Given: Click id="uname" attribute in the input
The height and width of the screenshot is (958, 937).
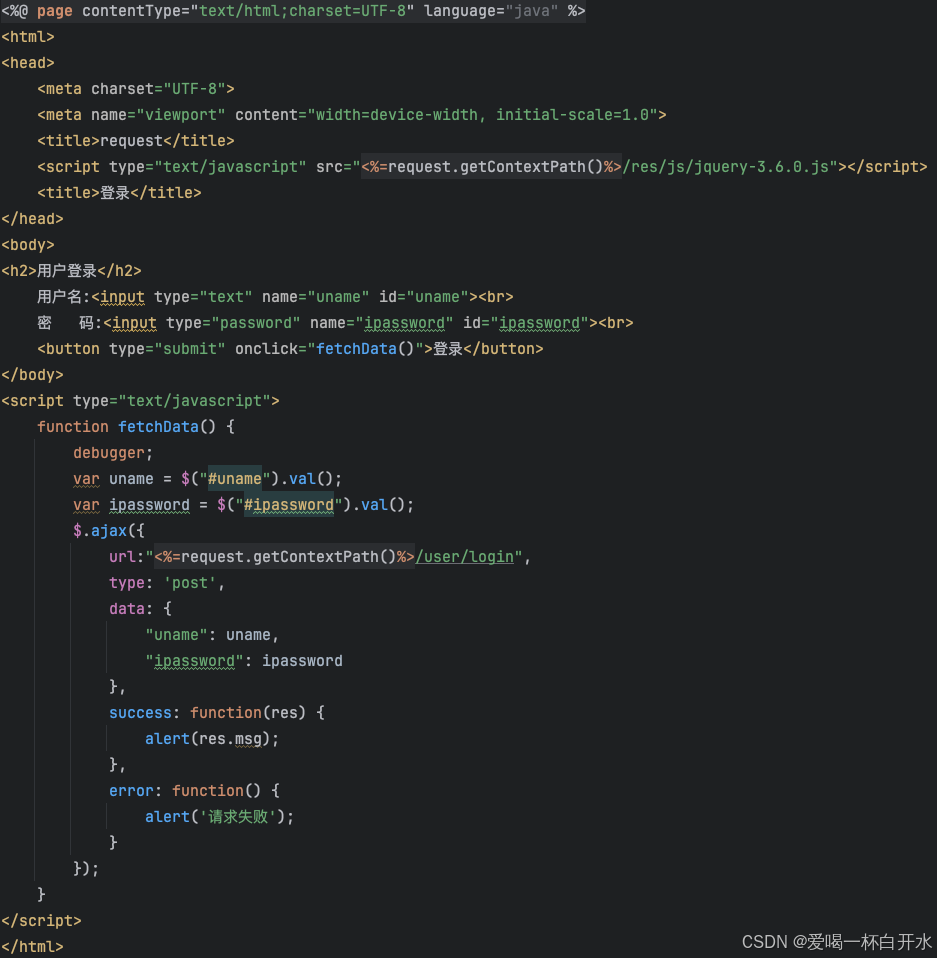Looking at the screenshot, I should click(x=424, y=297).
